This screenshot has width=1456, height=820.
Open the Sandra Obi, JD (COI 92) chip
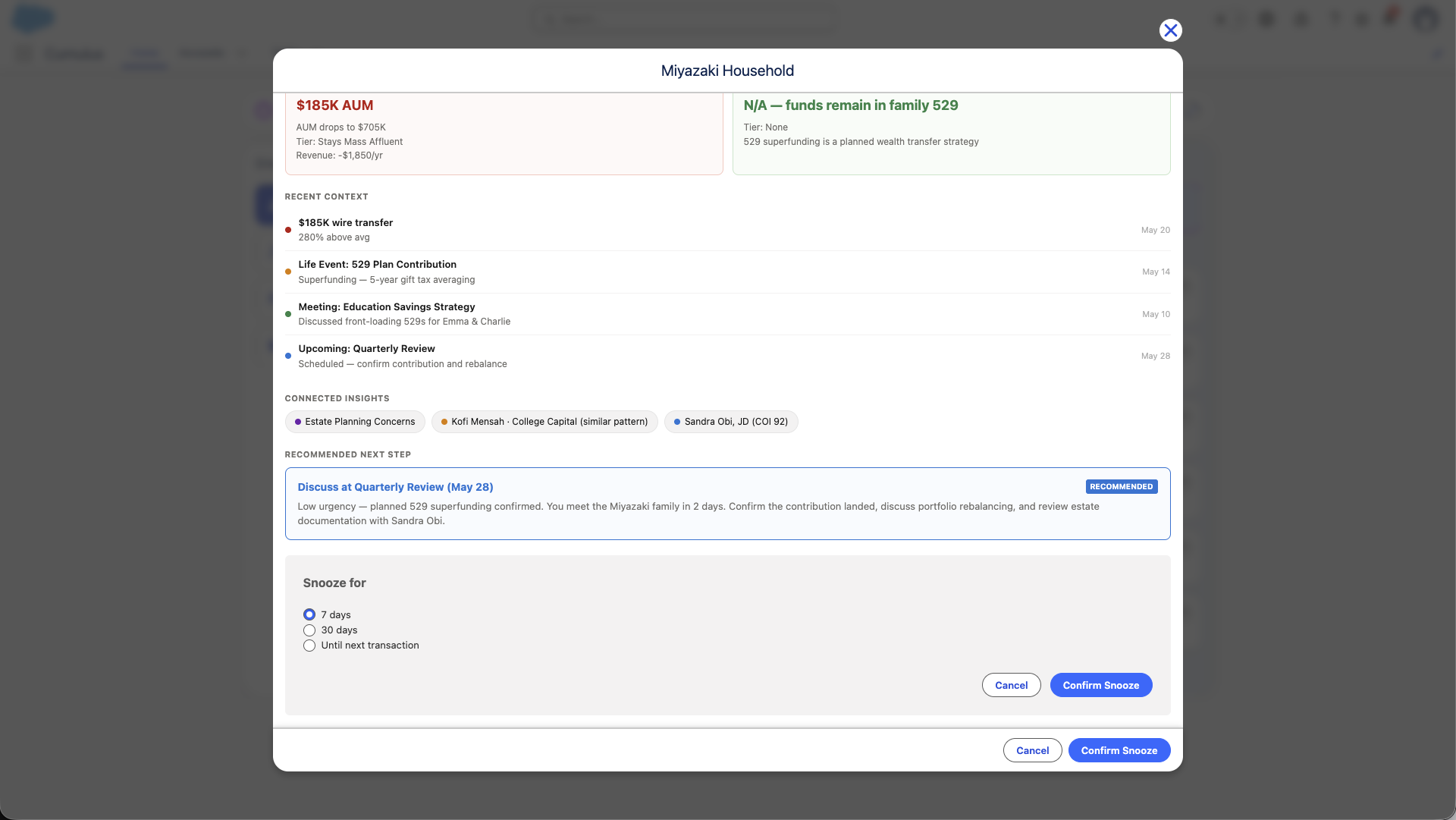pos(731,422)
